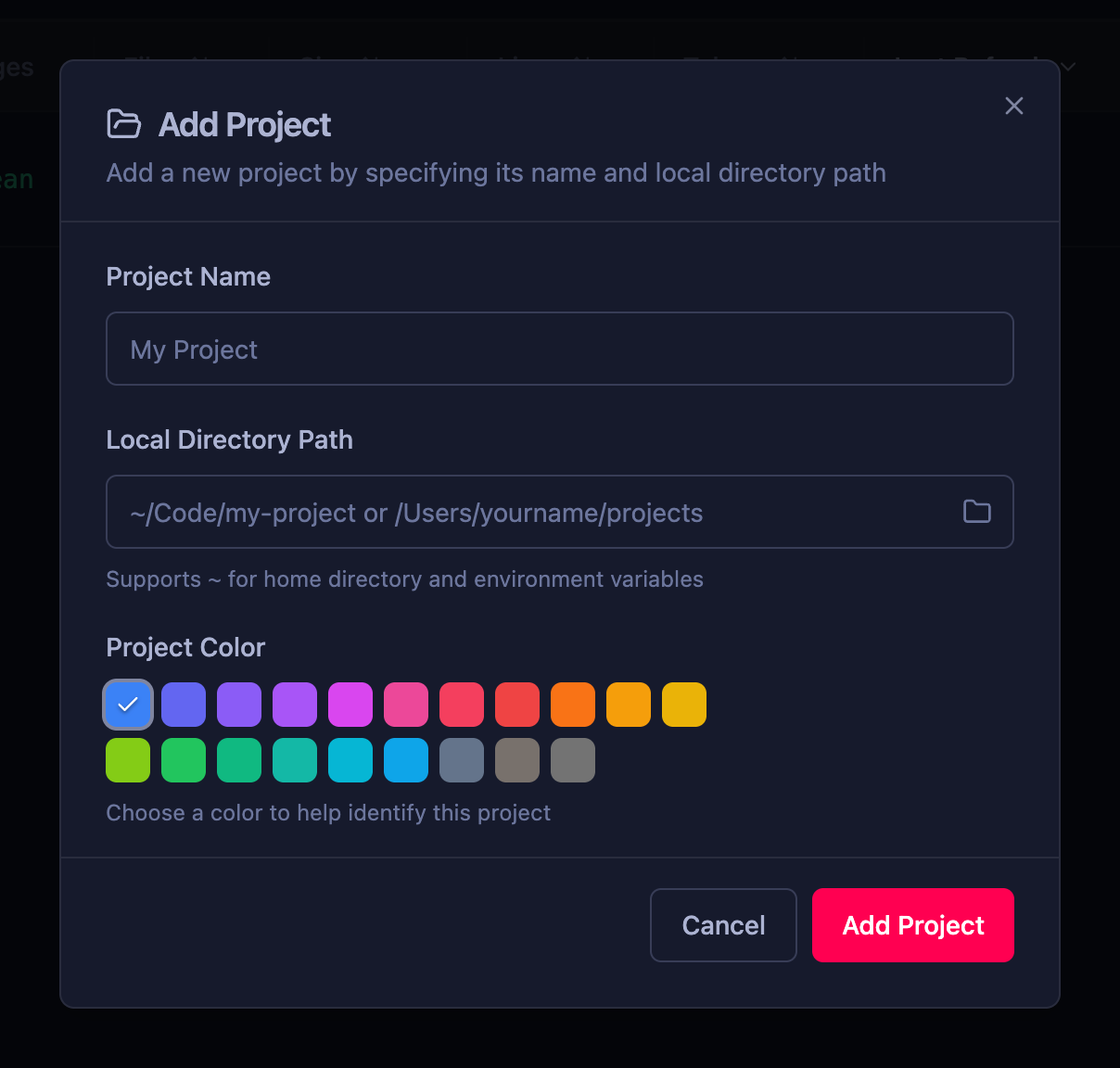1120x1068 pixels.
Task: Pick the slate gray color swatch
Action: point(462,759)
